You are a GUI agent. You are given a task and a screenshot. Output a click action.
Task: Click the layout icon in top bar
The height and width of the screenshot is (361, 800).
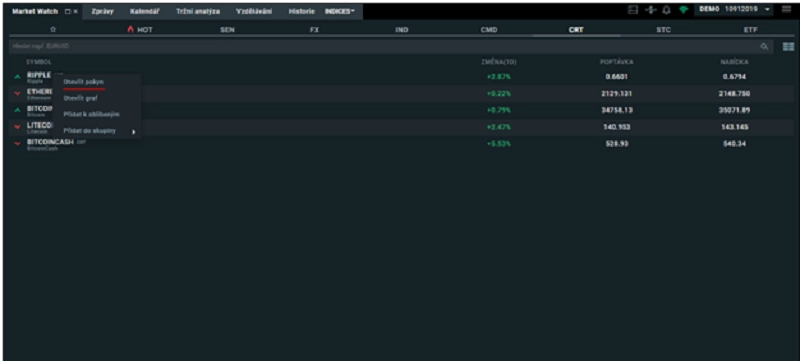[x=633, y=10]
